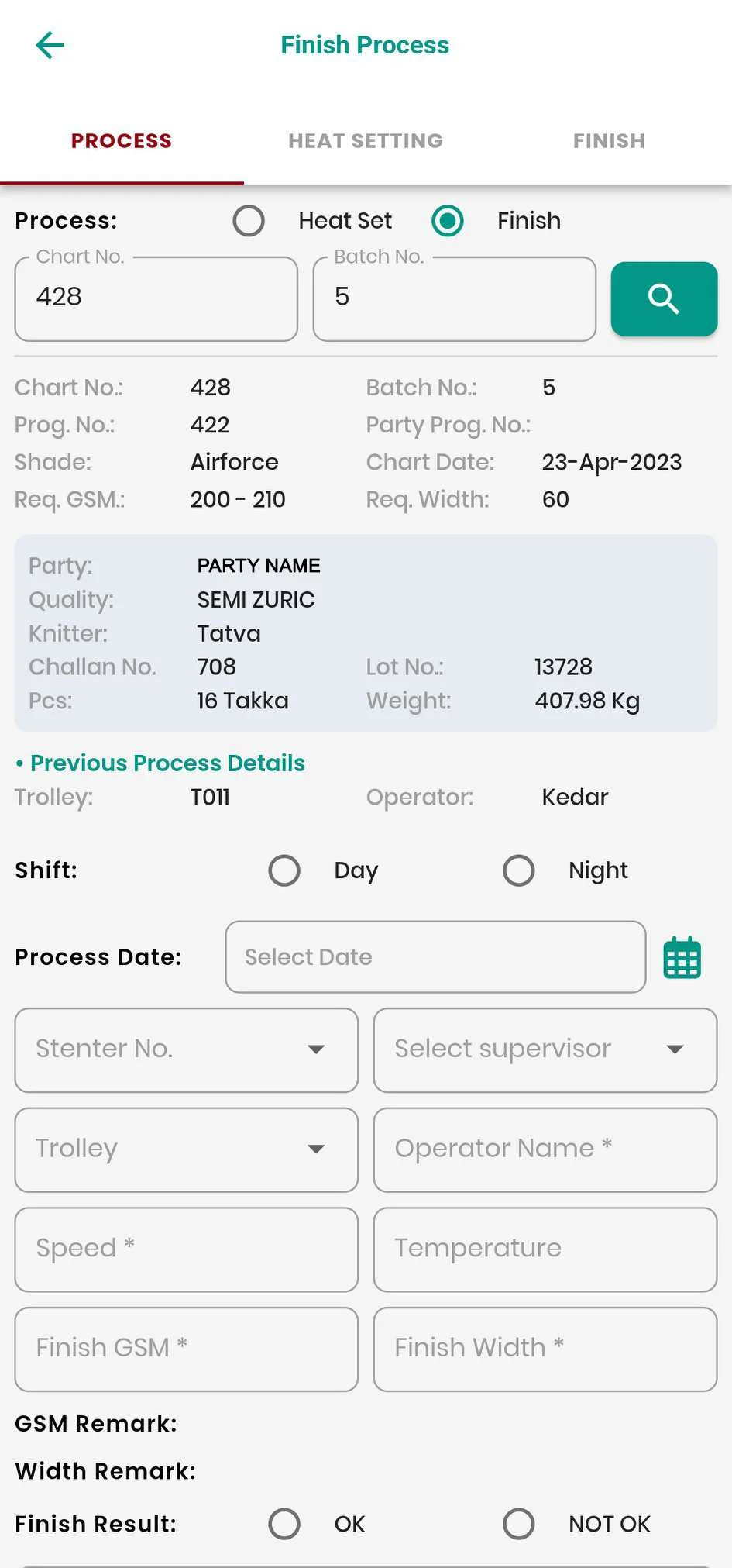Choose the Night shift option
Viewport: 732px width, 1568px height.
[519, 870]
